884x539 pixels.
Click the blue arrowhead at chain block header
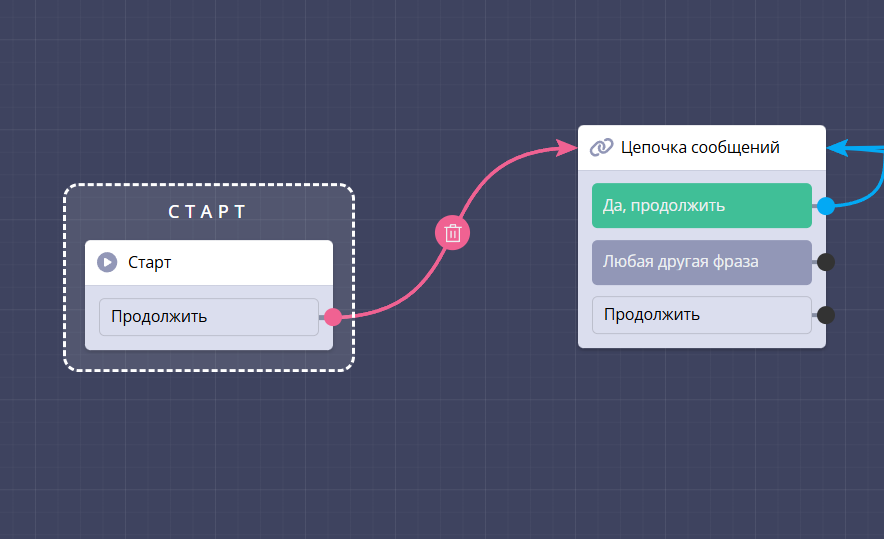pyautogui.click(x=840, y=148)
